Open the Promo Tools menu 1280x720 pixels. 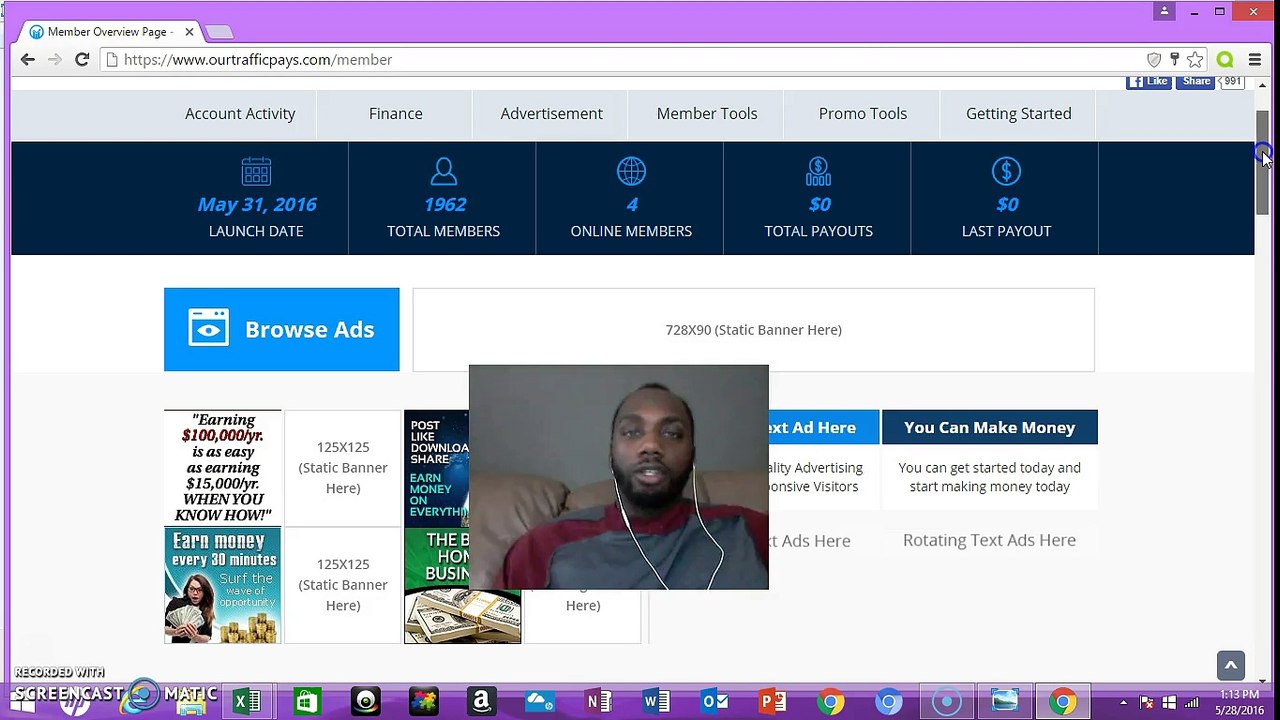(863, 114)
